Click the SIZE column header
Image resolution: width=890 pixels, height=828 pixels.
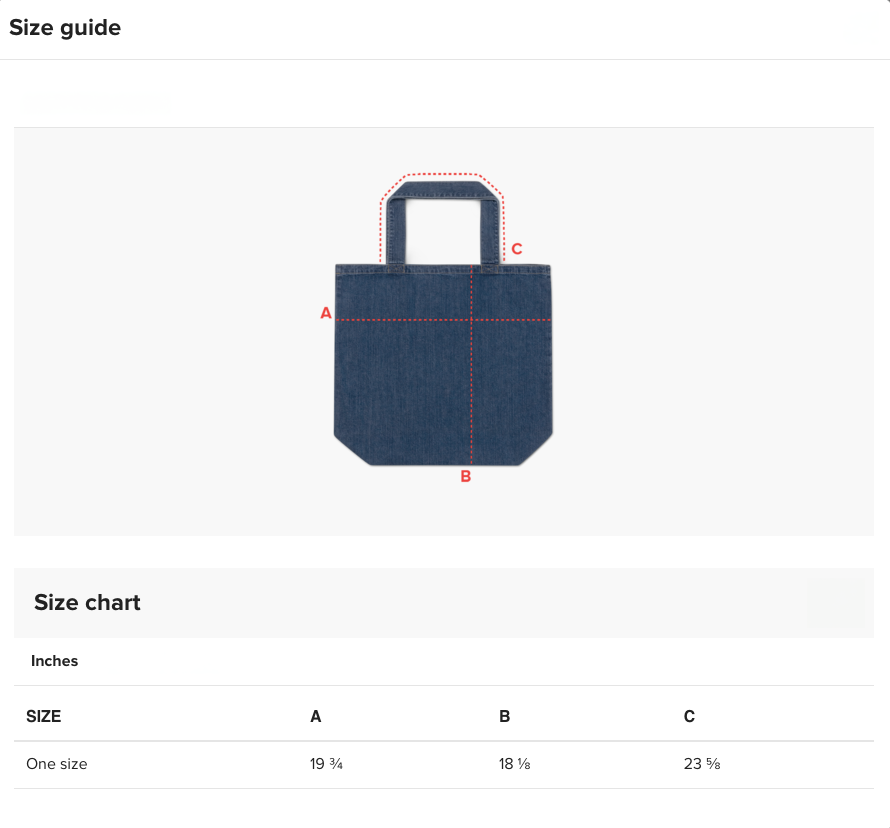coord(44,716)
